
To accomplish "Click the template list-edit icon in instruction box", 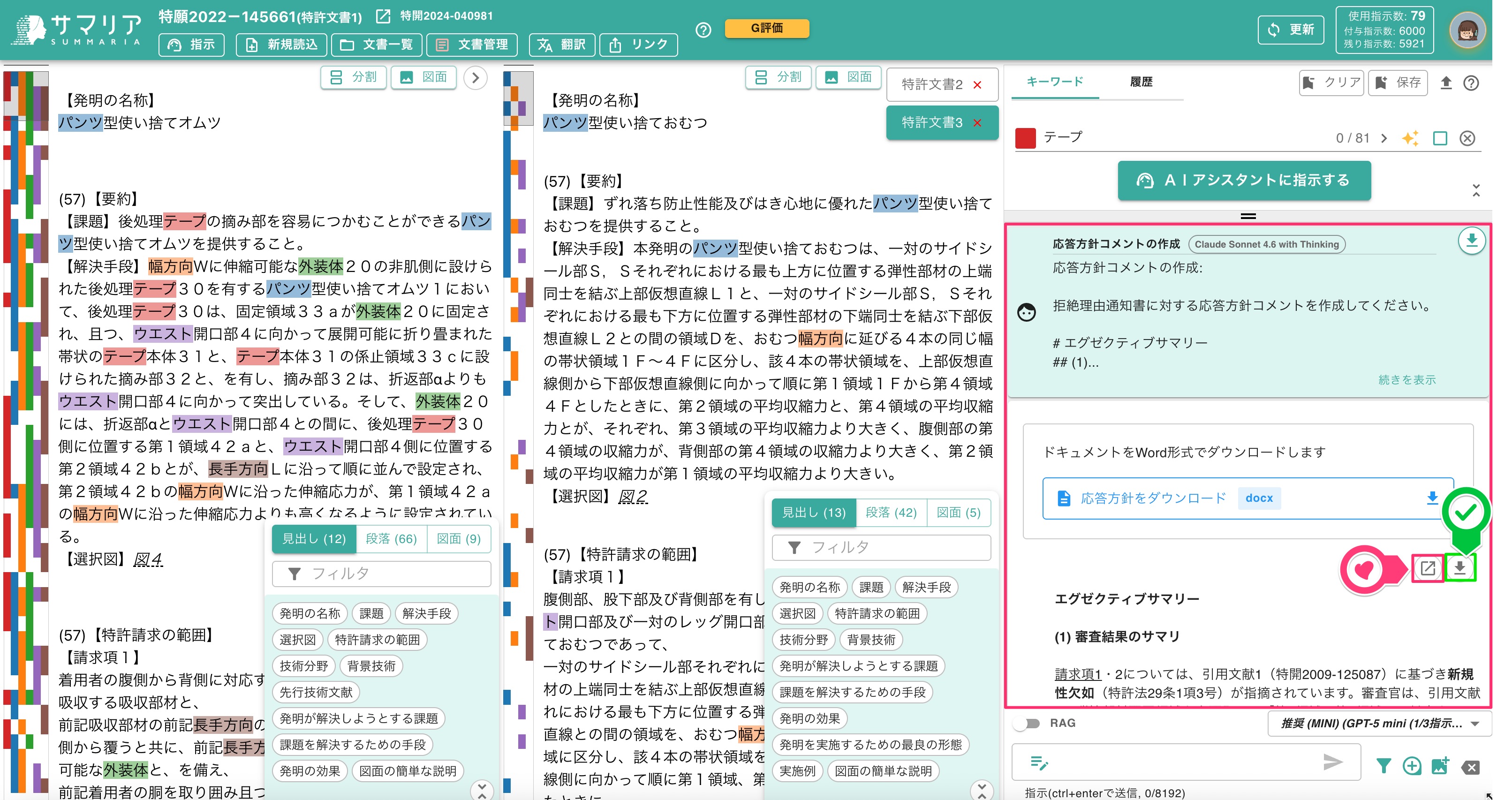I will click(1038, 762).
